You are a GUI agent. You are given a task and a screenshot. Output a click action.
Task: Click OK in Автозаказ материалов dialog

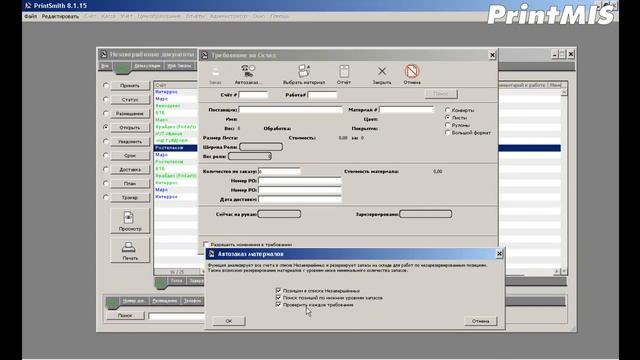tap(229, 321)
